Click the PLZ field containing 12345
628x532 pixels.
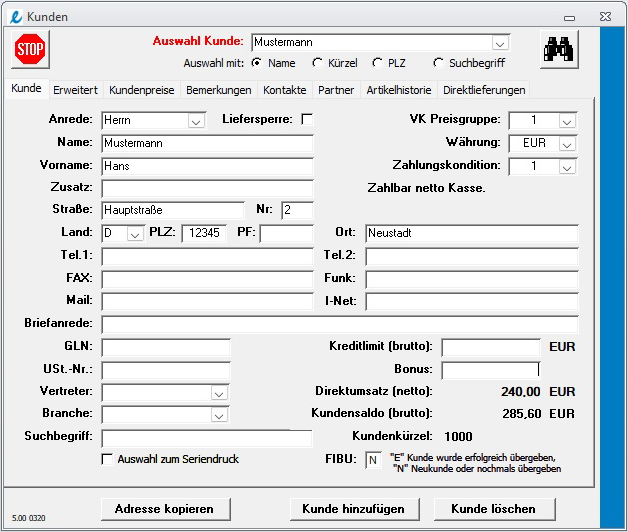coord(204,233)
